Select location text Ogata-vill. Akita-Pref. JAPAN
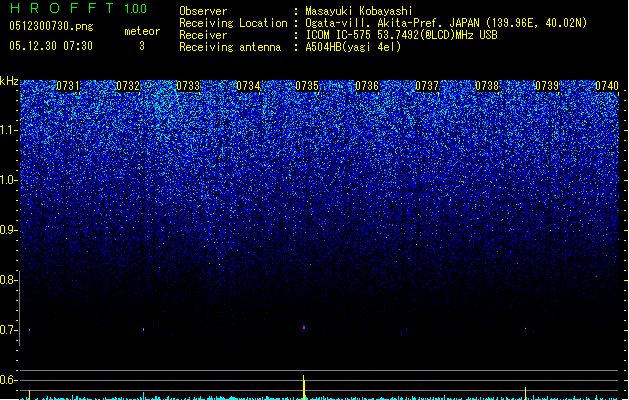Screen dimensions: 629x400 point(392,23)
